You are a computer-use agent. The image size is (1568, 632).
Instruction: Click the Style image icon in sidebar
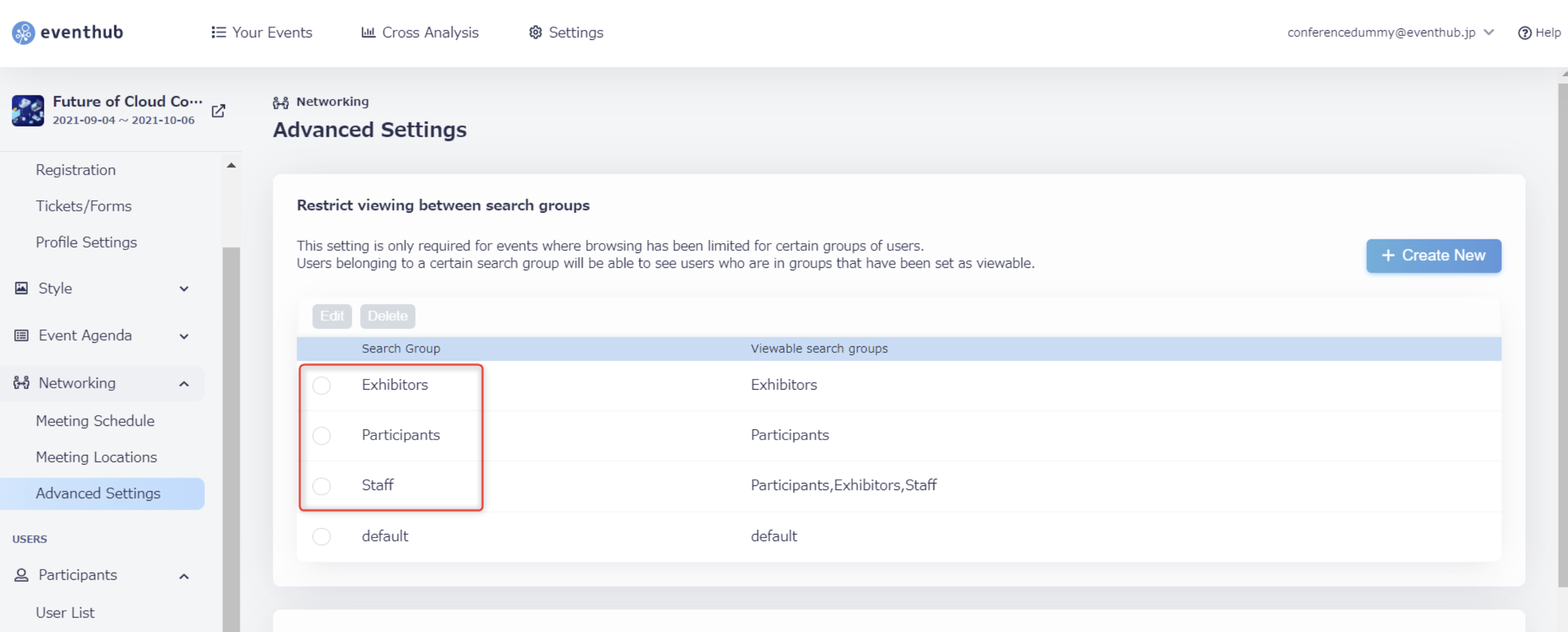[x=21, y=288]
